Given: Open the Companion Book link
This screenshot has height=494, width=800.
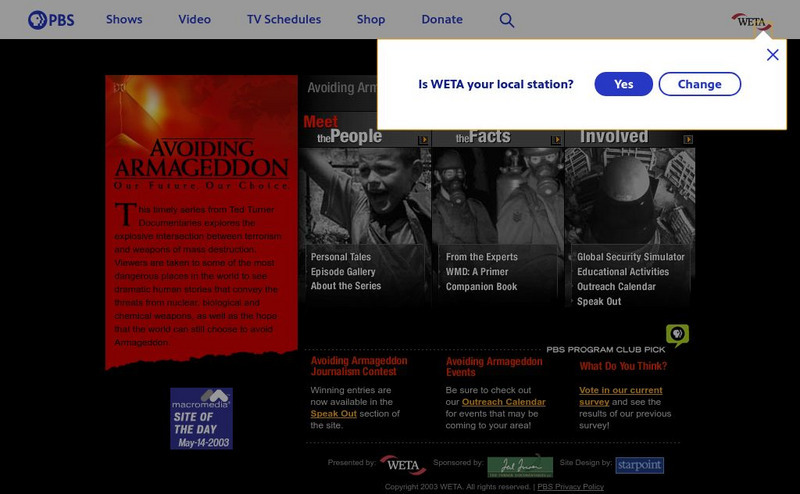Looking at the screenshot, I should click(482, 286).
